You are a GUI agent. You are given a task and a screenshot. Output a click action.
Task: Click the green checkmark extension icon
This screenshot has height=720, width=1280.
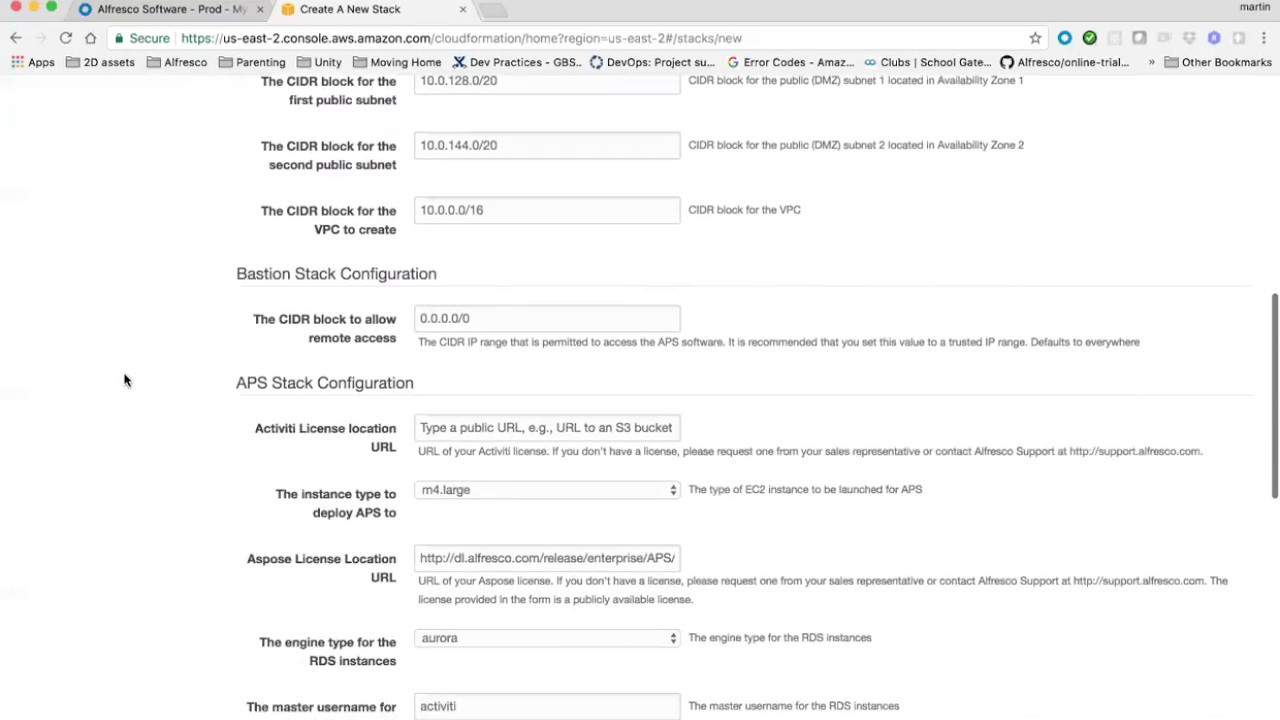(1089, 38)
